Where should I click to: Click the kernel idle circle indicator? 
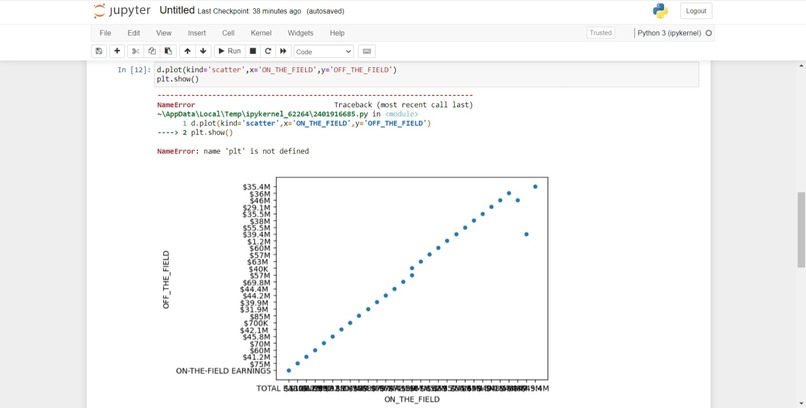708,33
